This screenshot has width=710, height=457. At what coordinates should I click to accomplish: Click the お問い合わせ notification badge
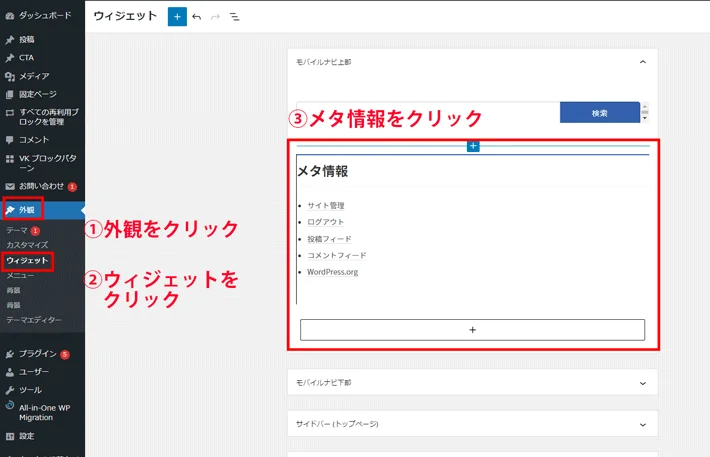[x=72, y=187]
